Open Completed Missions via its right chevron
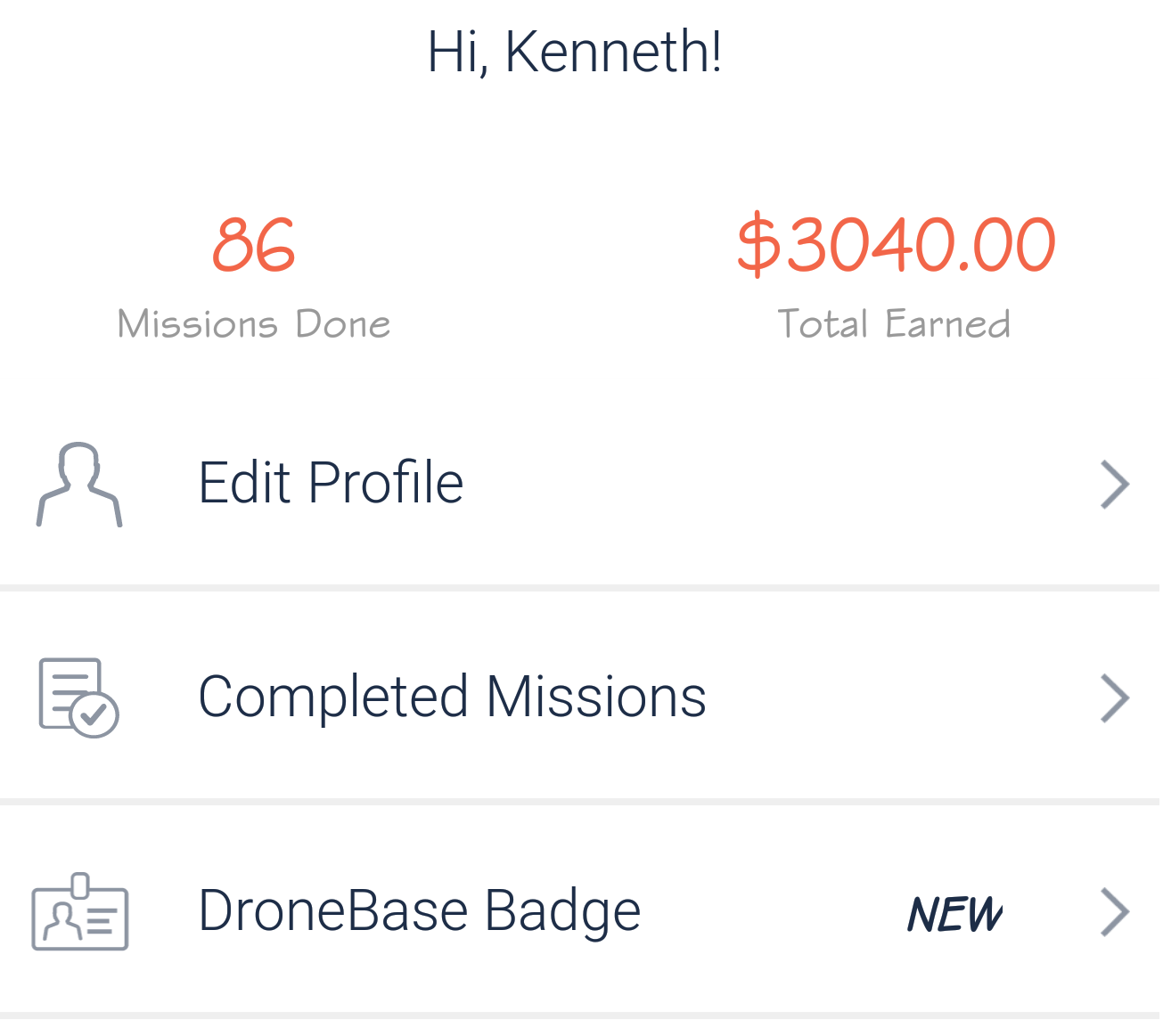The height and width of the screenshot is (1036, 1163). point(1115,697)
